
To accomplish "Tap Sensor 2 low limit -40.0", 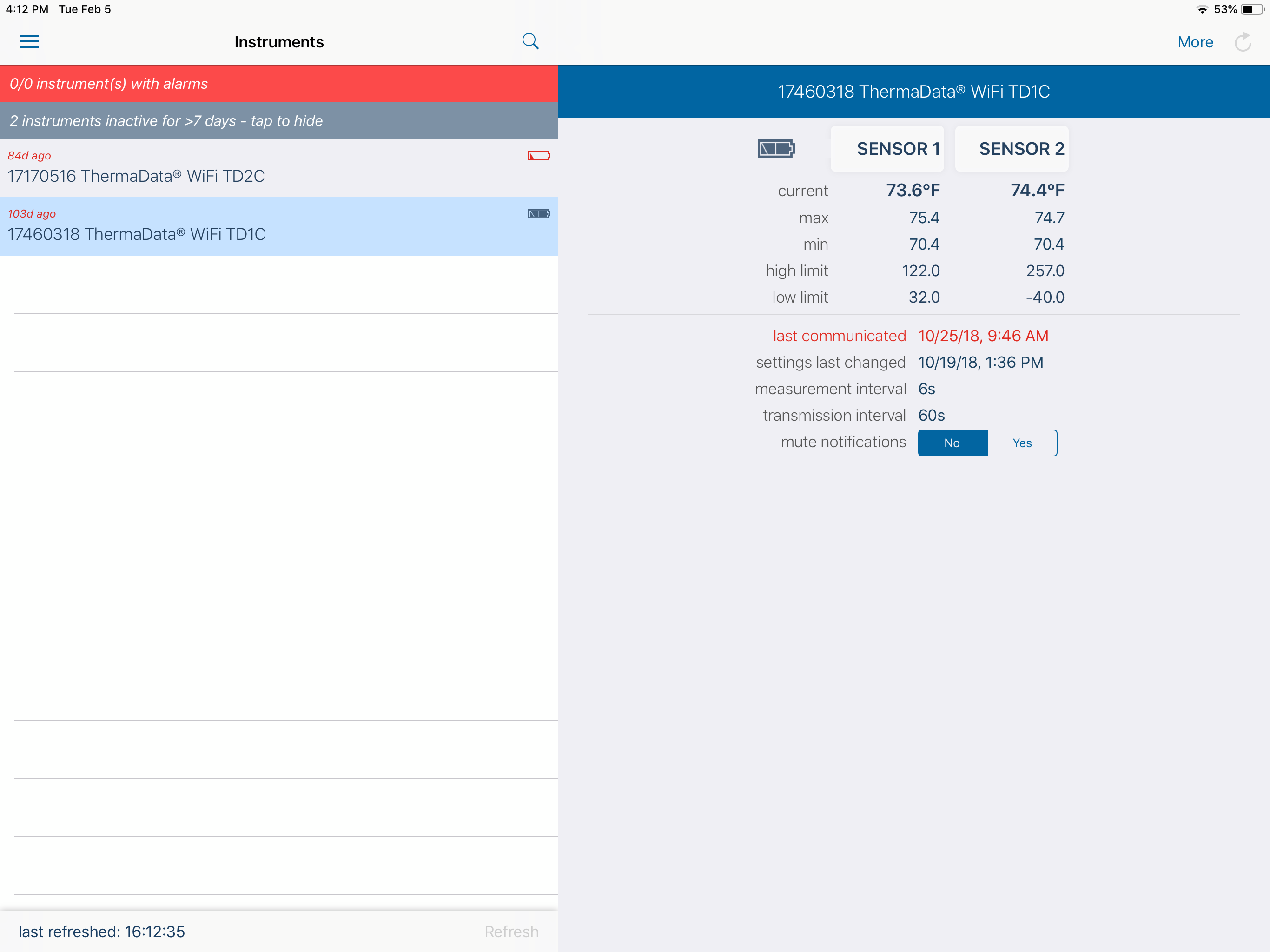I will 1045,297.
